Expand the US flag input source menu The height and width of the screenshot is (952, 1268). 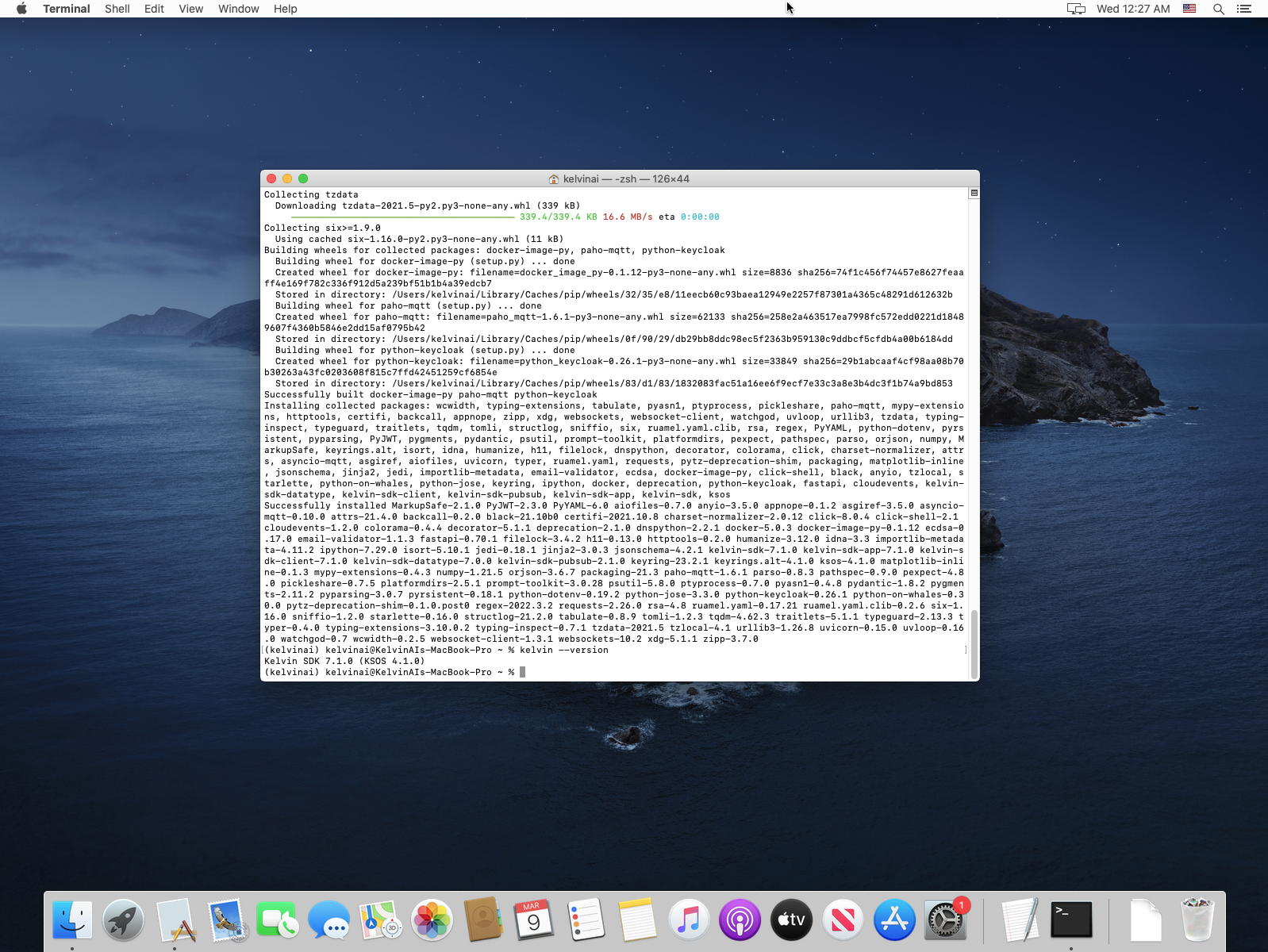(1189, 9)
